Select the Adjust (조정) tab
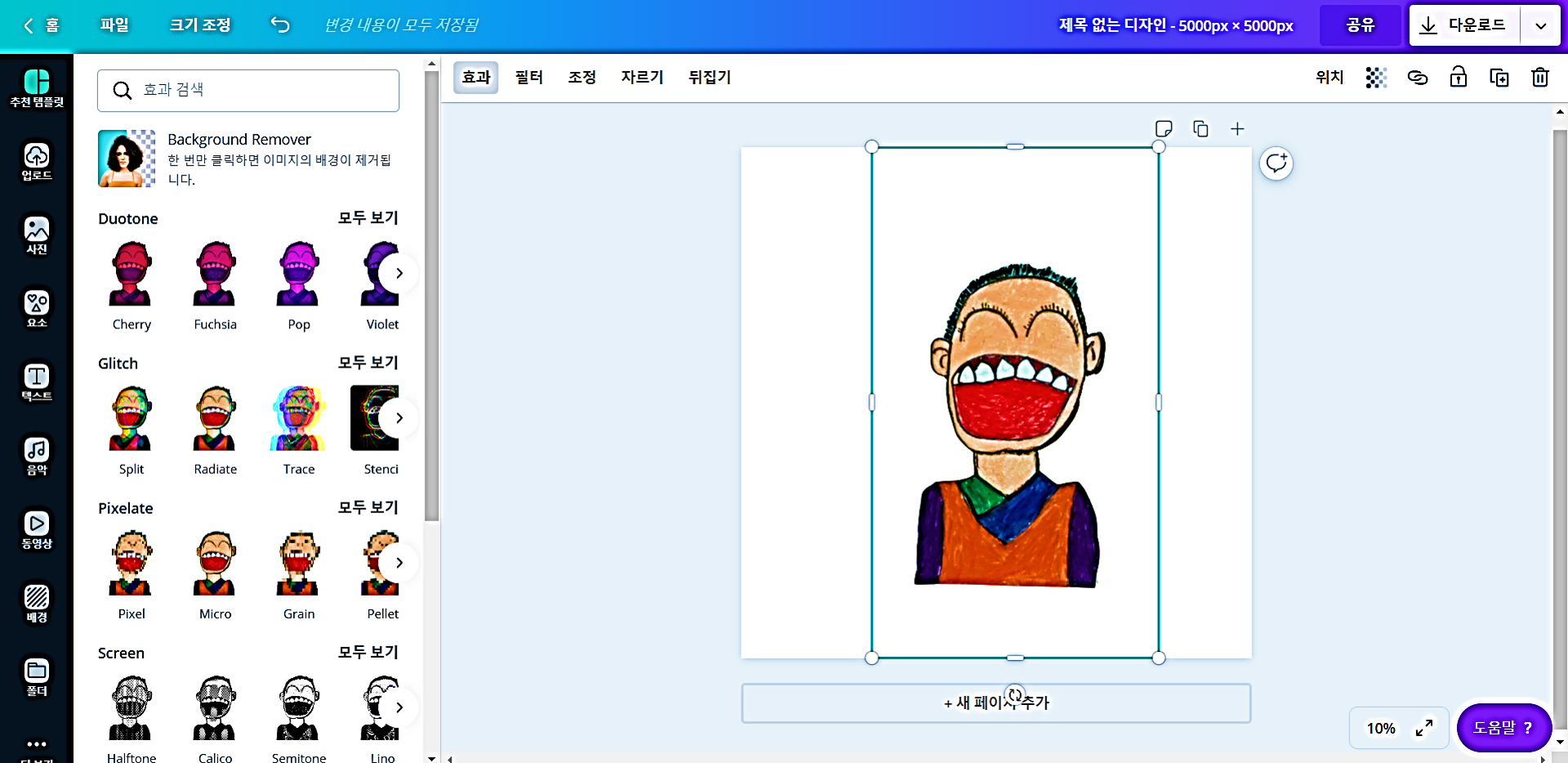1568x763 pixels. click(582, 78)
